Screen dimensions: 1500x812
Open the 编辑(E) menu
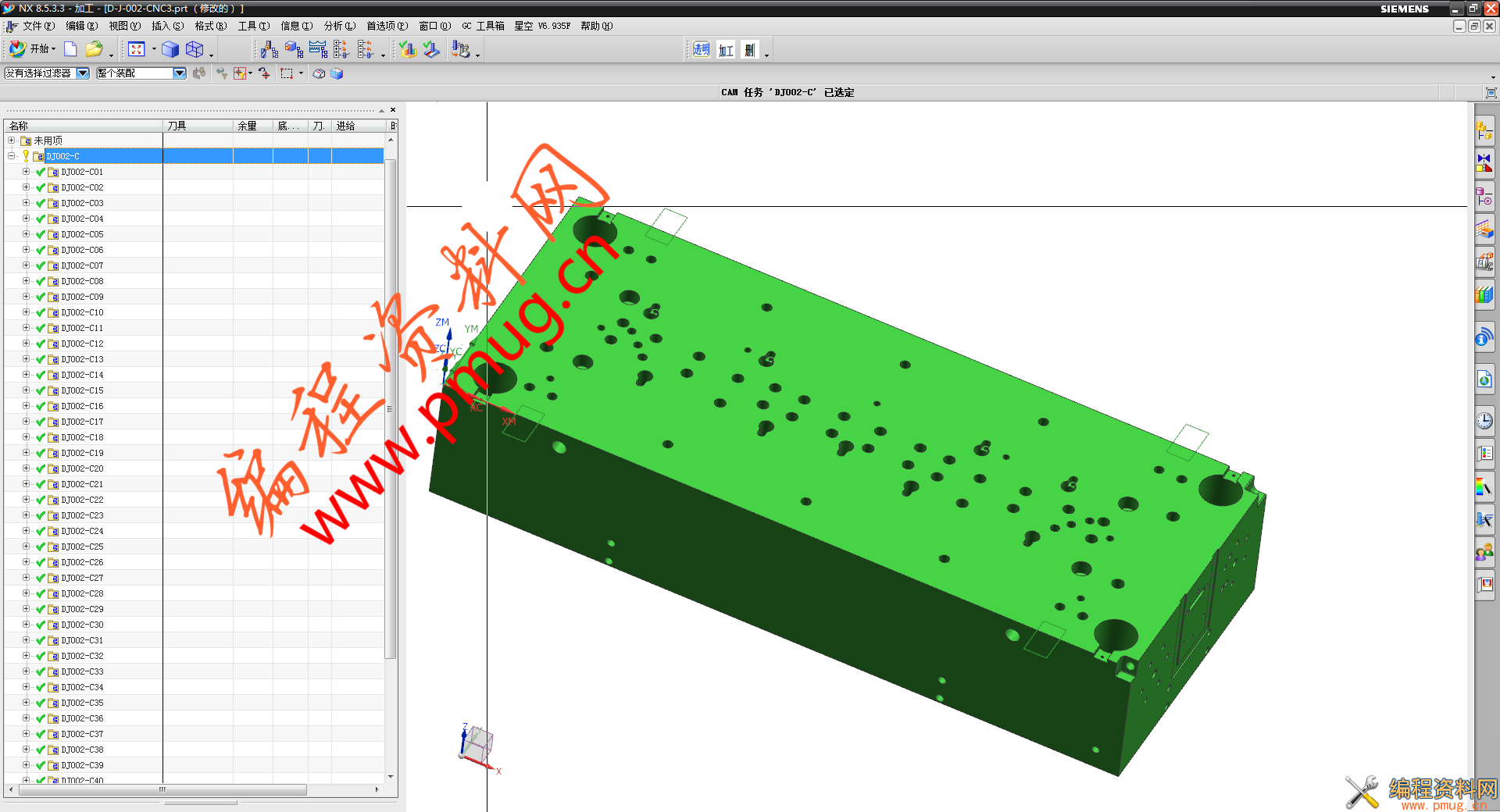(81, 26)
